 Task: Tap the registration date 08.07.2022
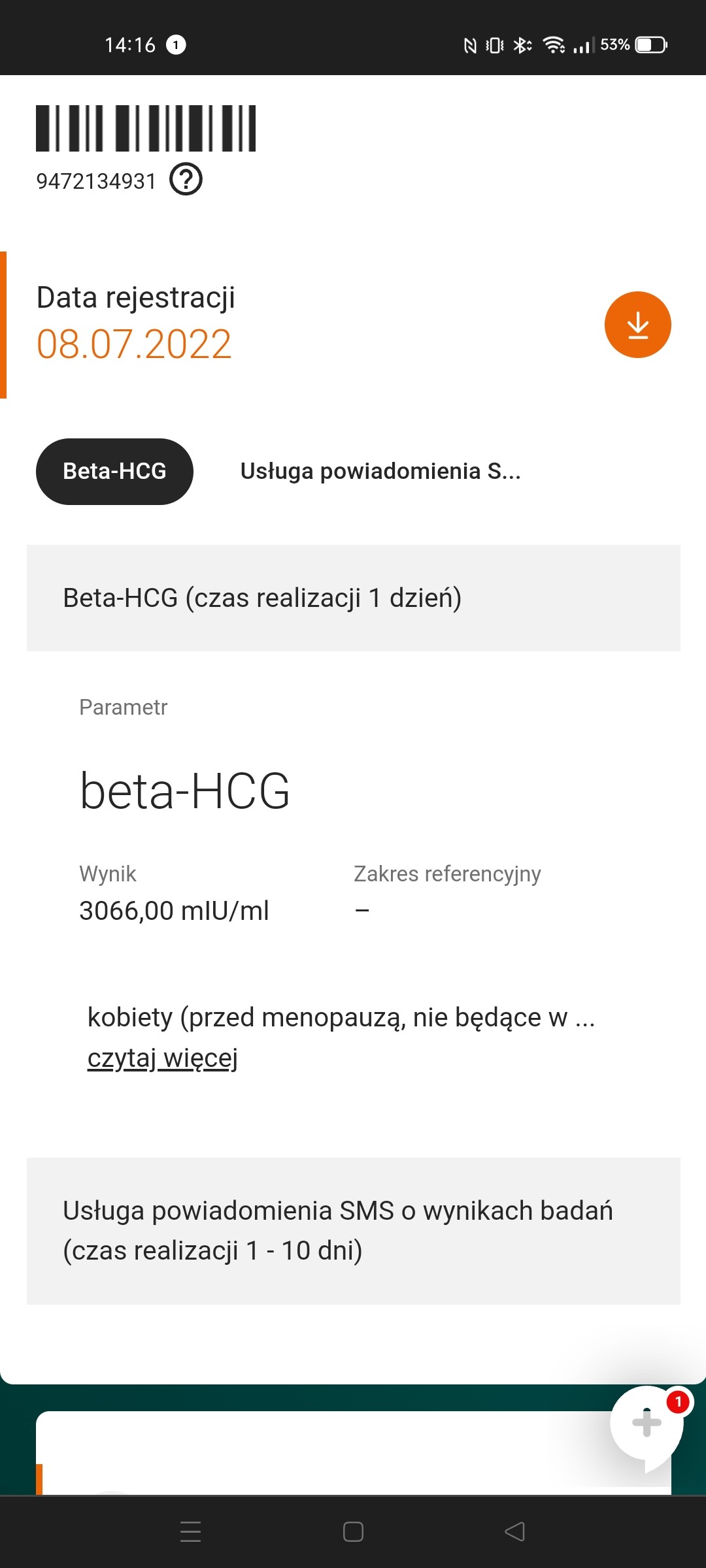pos(134,344)
